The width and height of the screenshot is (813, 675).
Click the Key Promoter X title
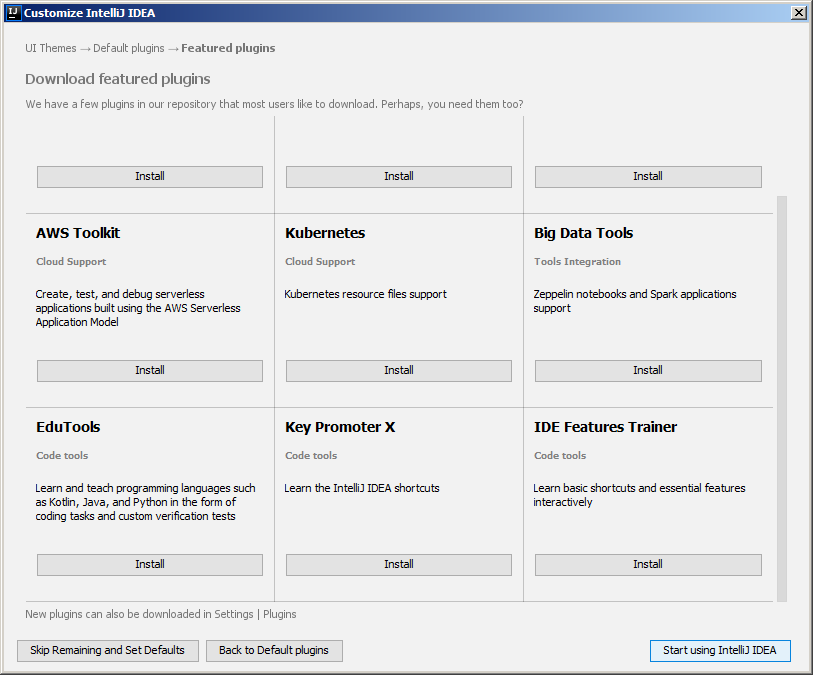(x=340, y=427)
